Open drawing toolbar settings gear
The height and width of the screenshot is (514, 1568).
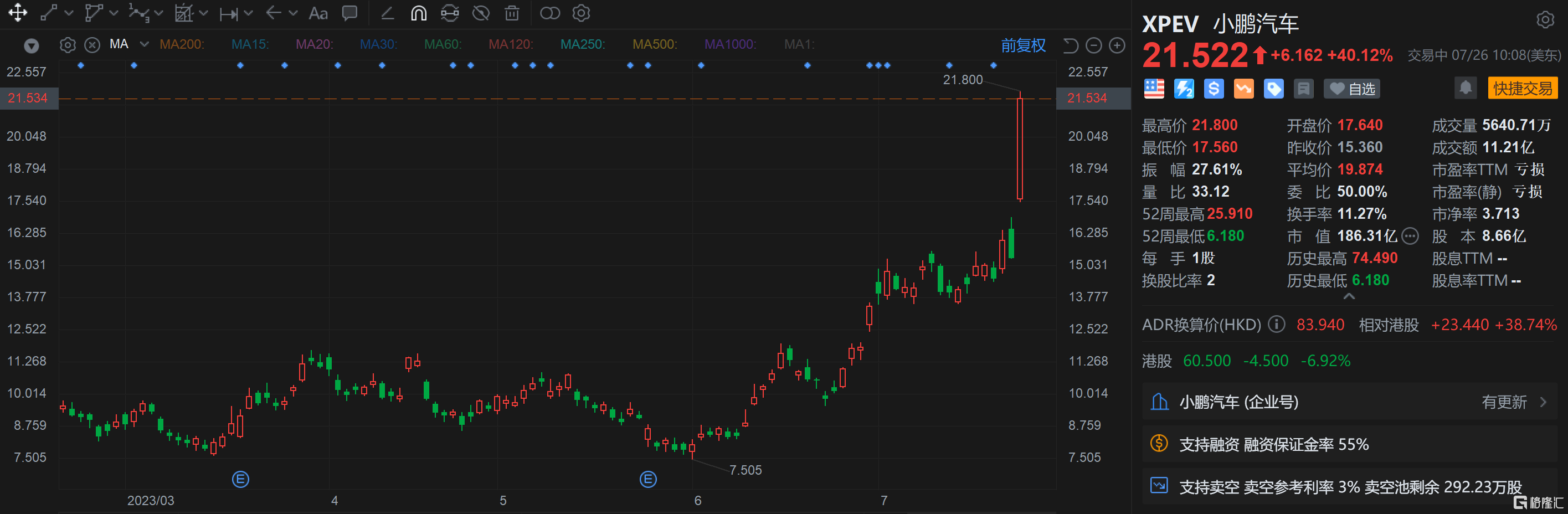[582, 13]
